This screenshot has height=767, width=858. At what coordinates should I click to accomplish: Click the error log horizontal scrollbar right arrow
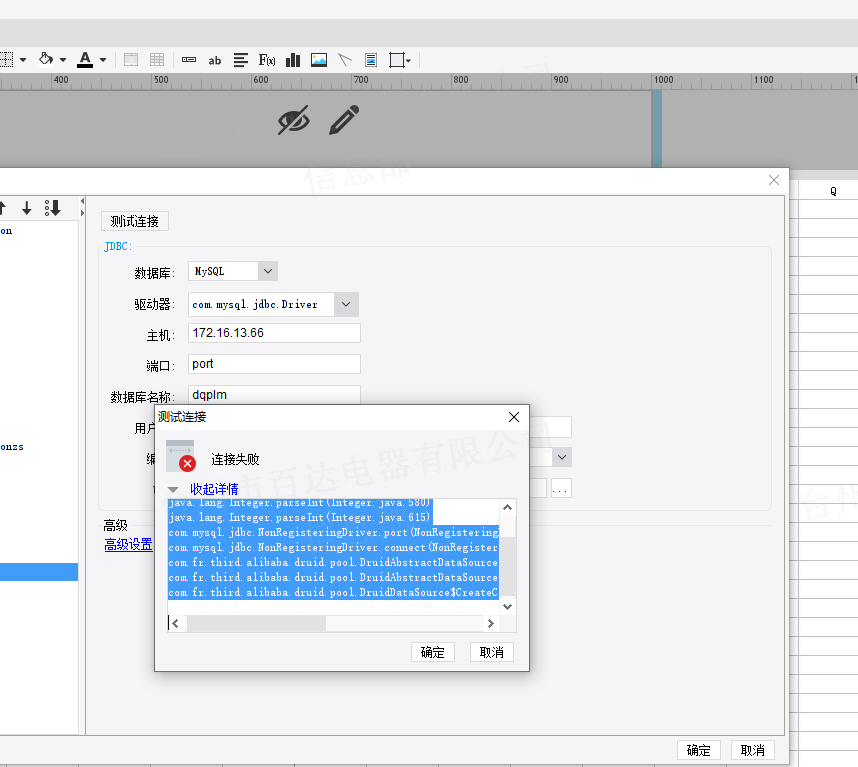(x=490, y=623)
